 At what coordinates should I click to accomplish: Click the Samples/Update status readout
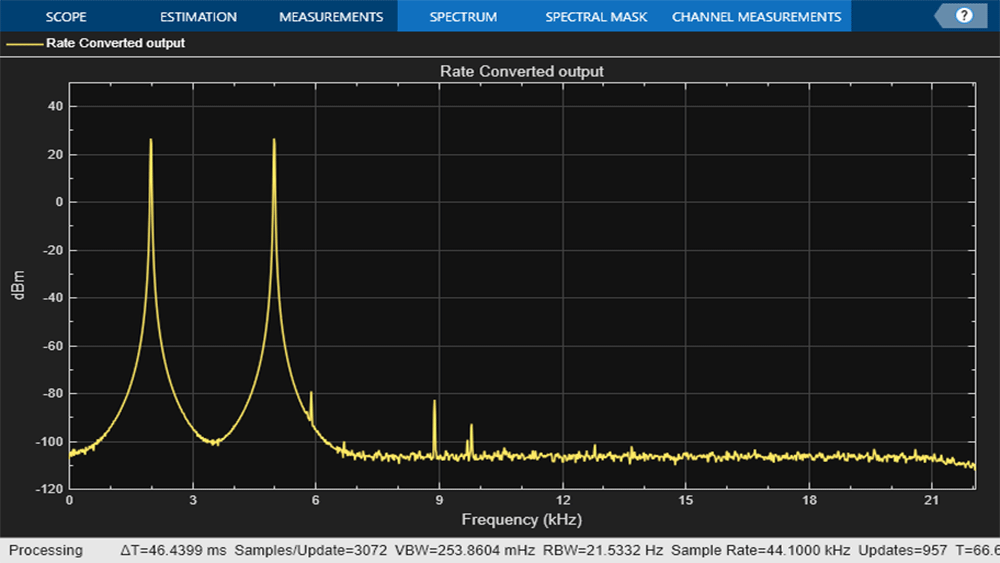point(311,550)
